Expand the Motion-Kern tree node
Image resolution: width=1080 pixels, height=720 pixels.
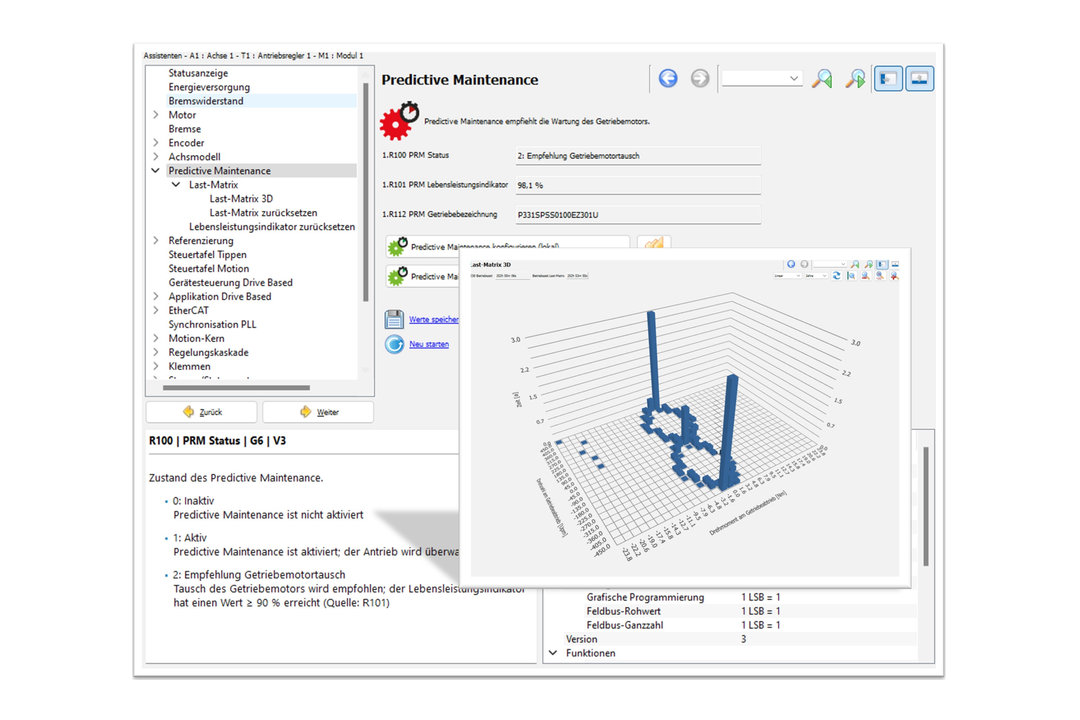[156, 338]
